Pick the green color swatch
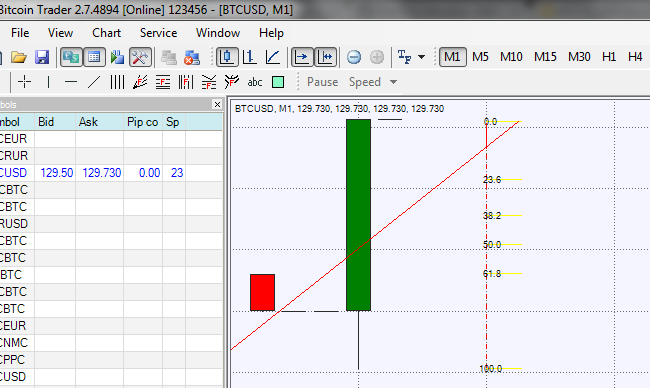 278,82
